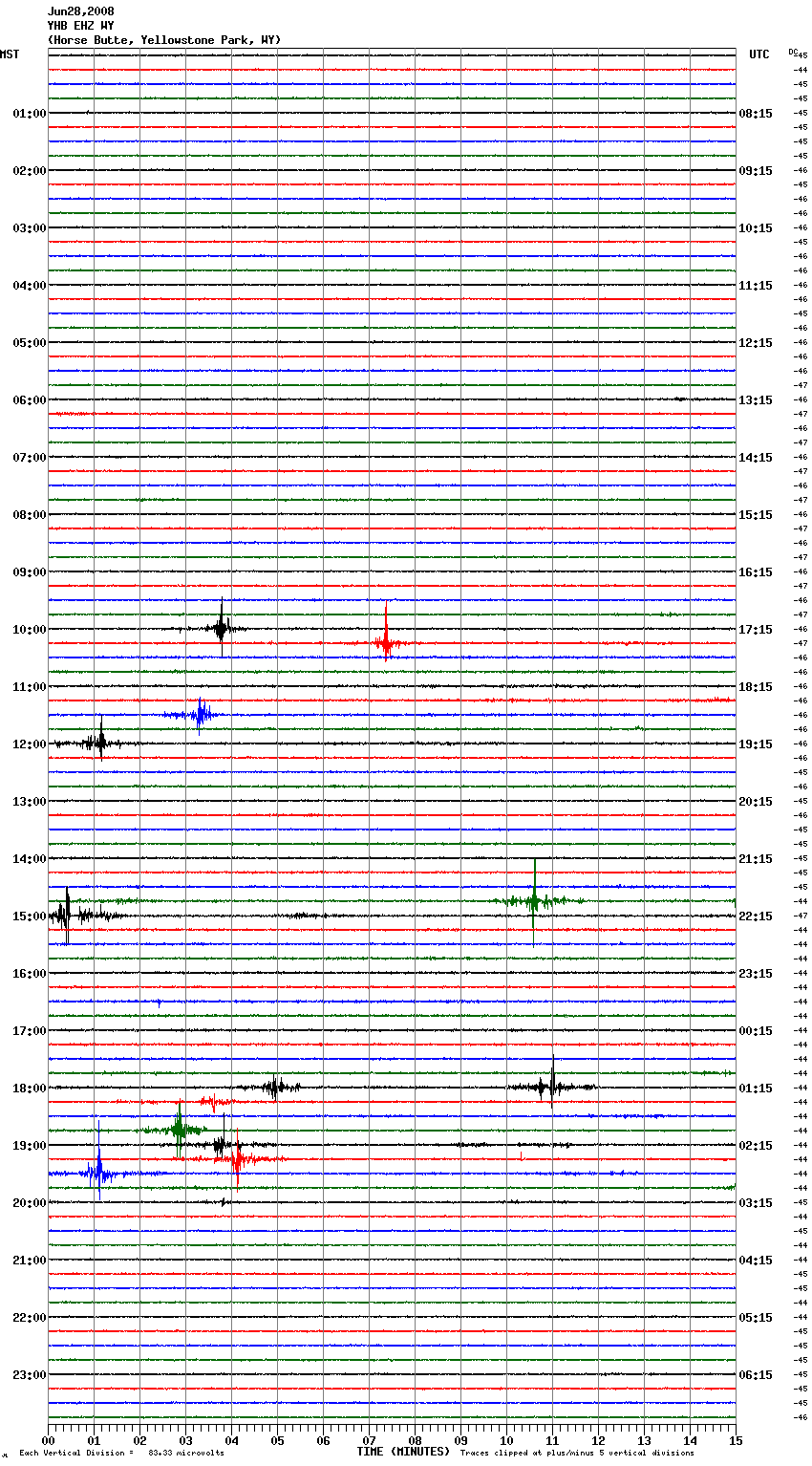The height and width of the screenshot is (1466, 812).
Task: Click the '04:15' UTC time label
Action: tap(756, 1261)
